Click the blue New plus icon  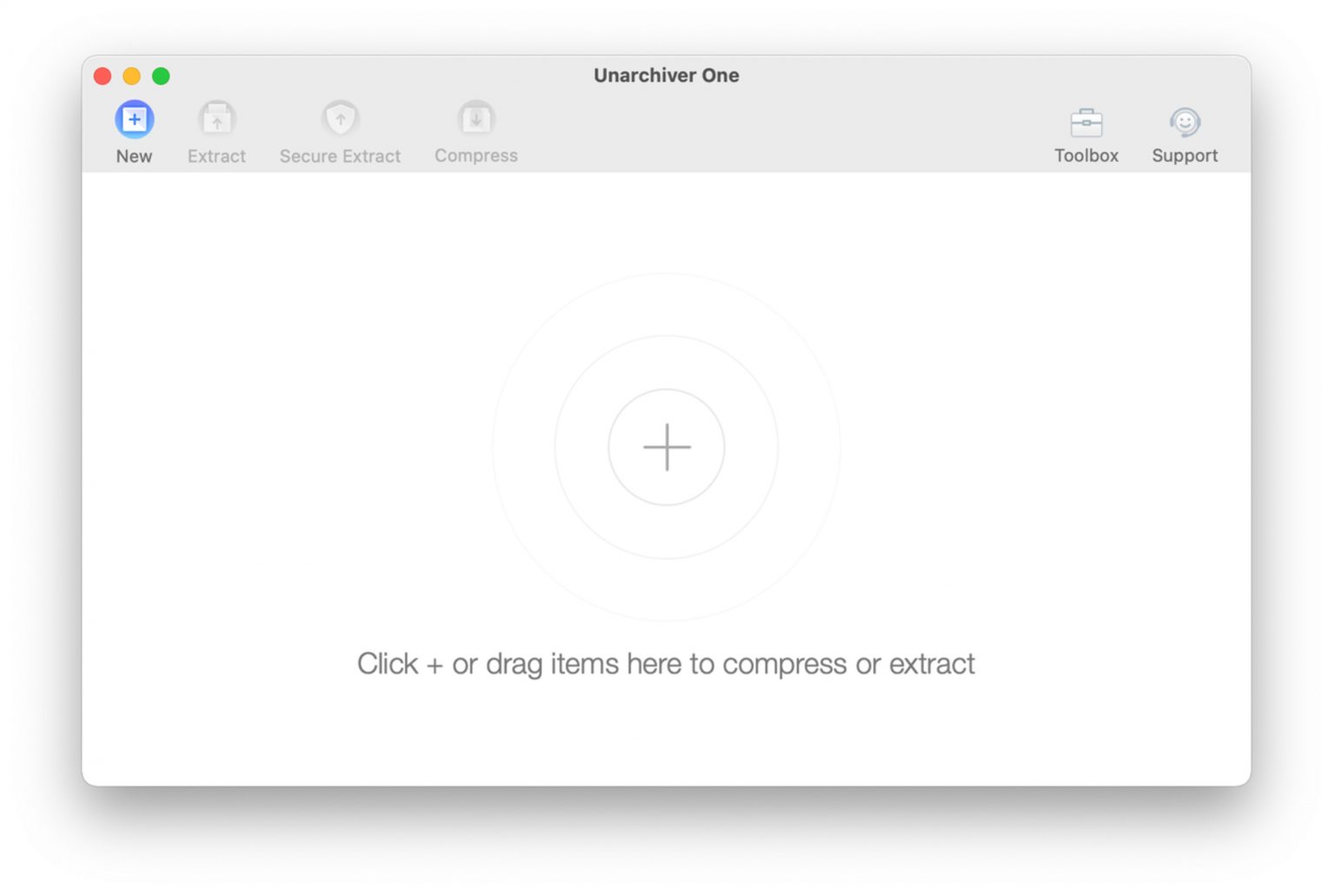pyautogui.click(x=134, y=120)
